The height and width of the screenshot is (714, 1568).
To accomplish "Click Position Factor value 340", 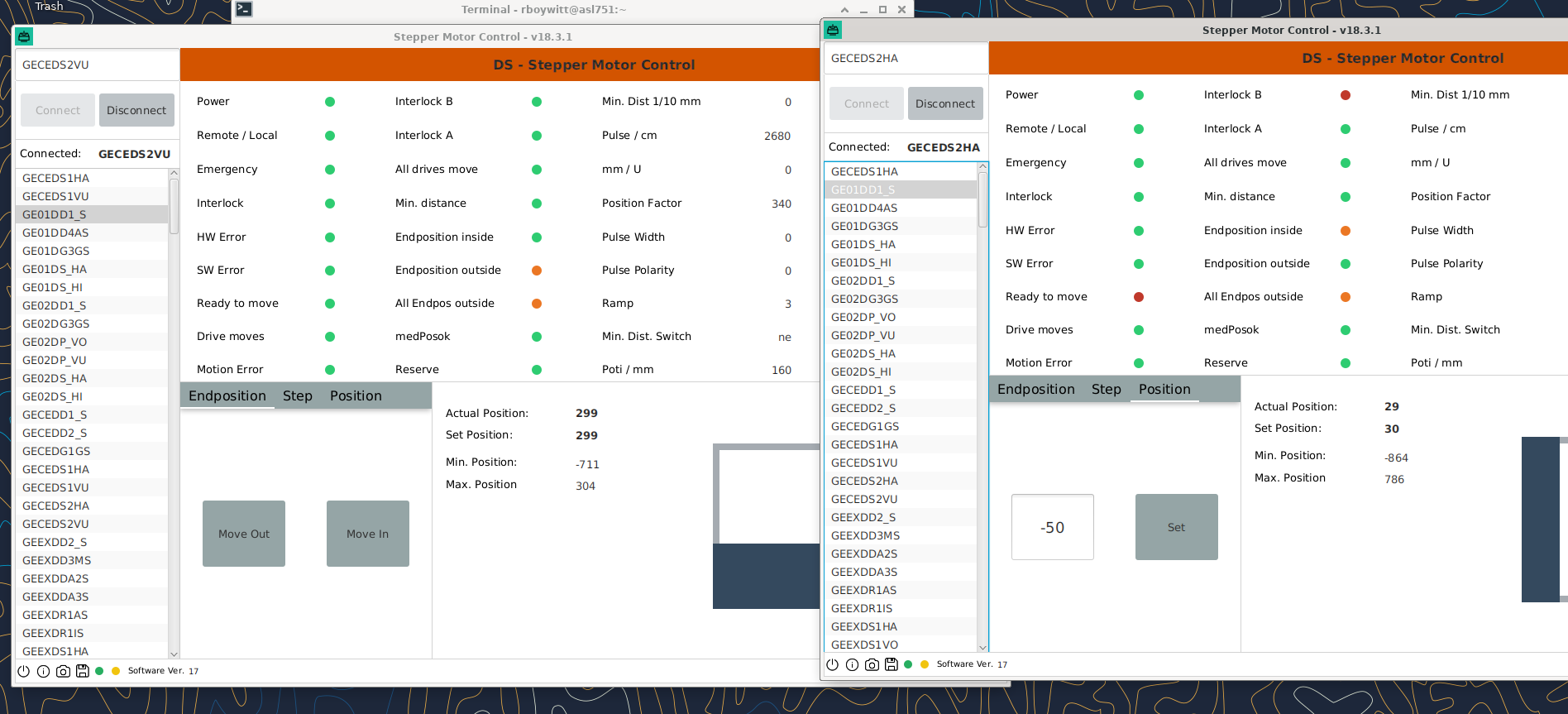I will pos(782,204).
